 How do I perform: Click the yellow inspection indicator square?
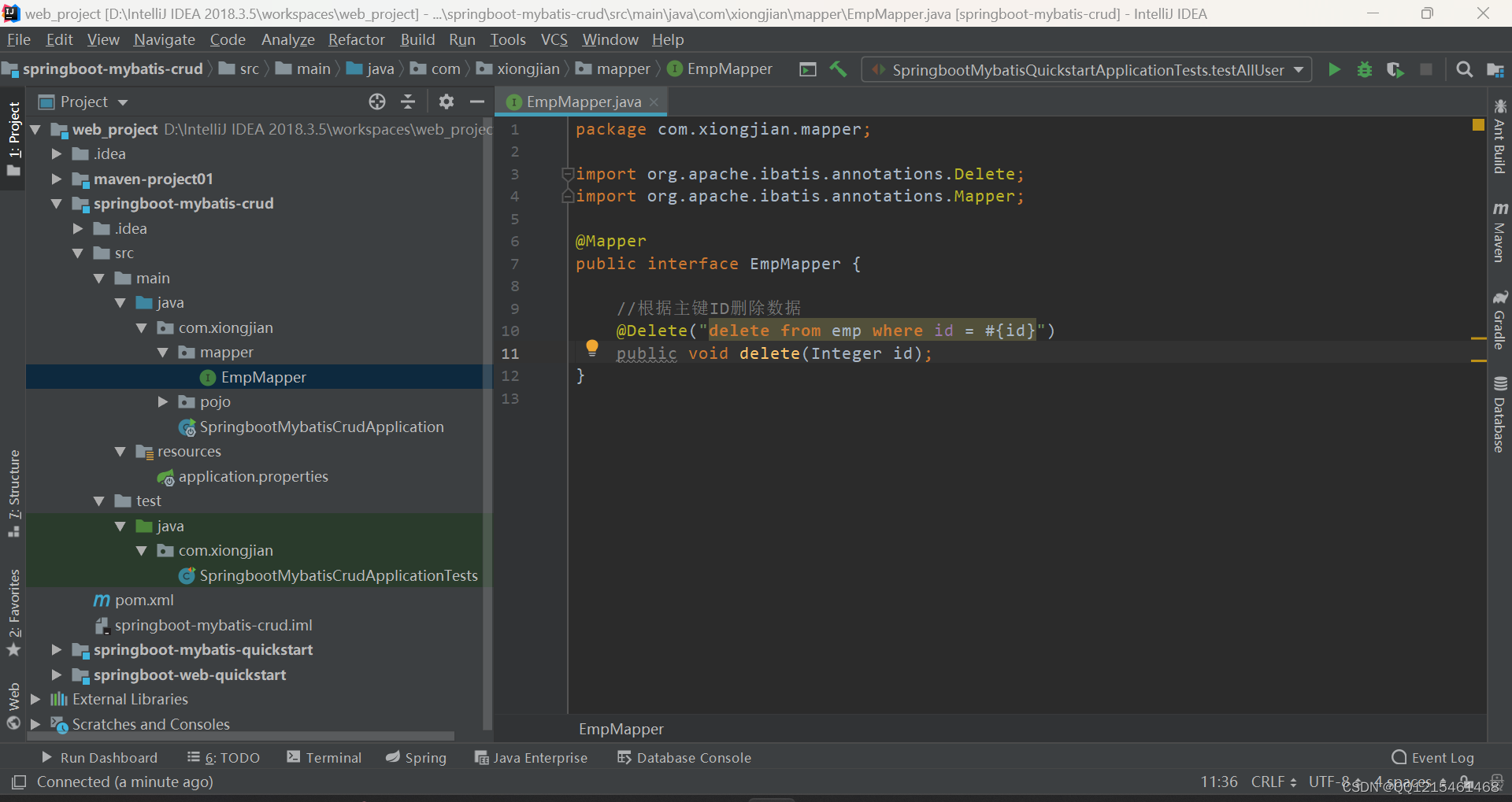[x=1478, y=124]
